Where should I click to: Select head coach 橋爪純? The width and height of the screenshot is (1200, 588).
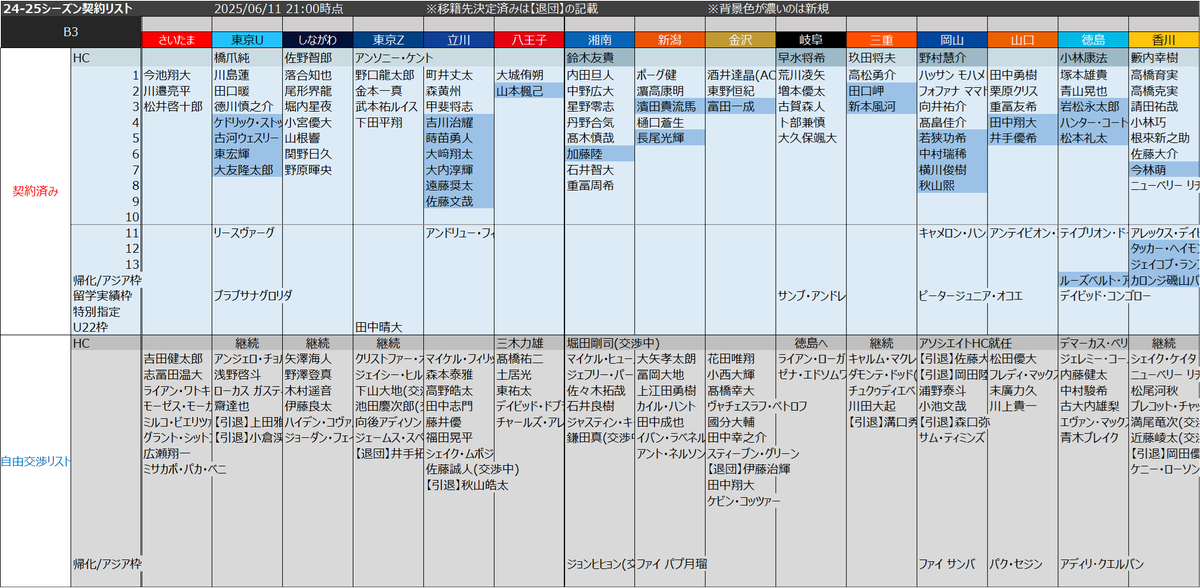(x=232, y=59)
